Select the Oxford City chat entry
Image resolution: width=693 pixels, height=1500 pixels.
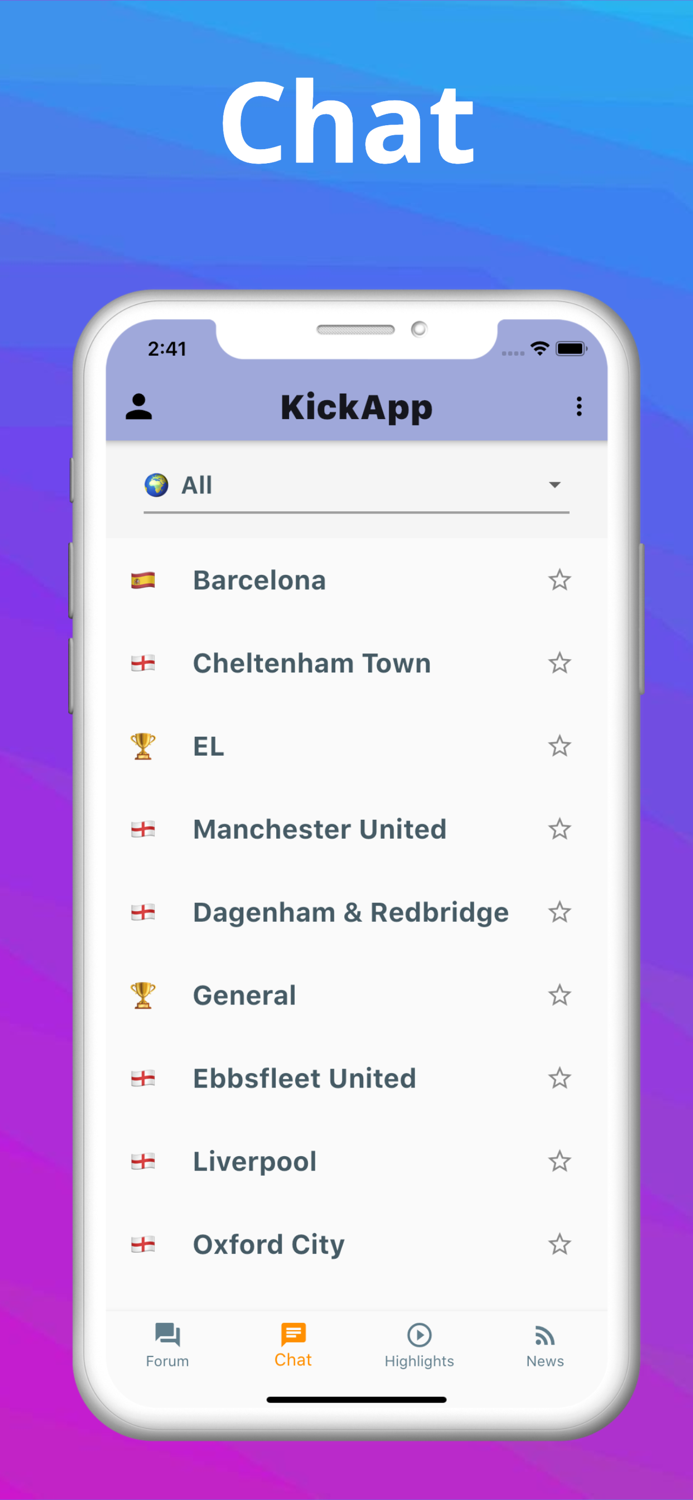tap(268, 1244)
